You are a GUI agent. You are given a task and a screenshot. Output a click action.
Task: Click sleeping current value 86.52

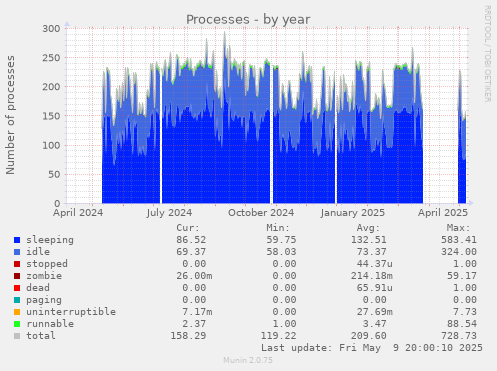(191, 240)
